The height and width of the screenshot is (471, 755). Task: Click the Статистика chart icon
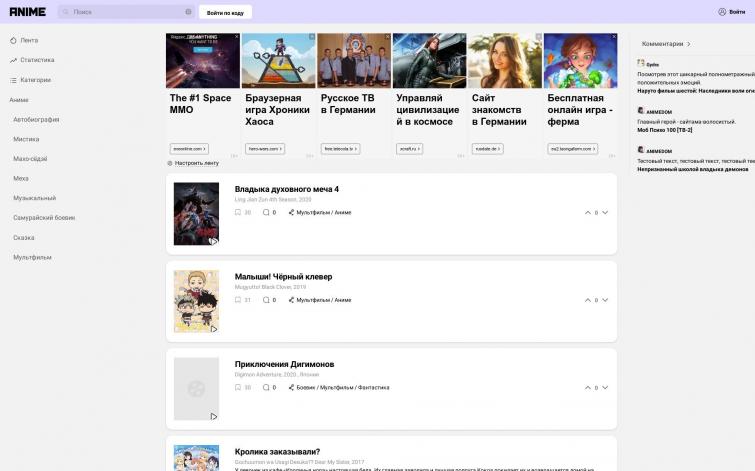13,60
